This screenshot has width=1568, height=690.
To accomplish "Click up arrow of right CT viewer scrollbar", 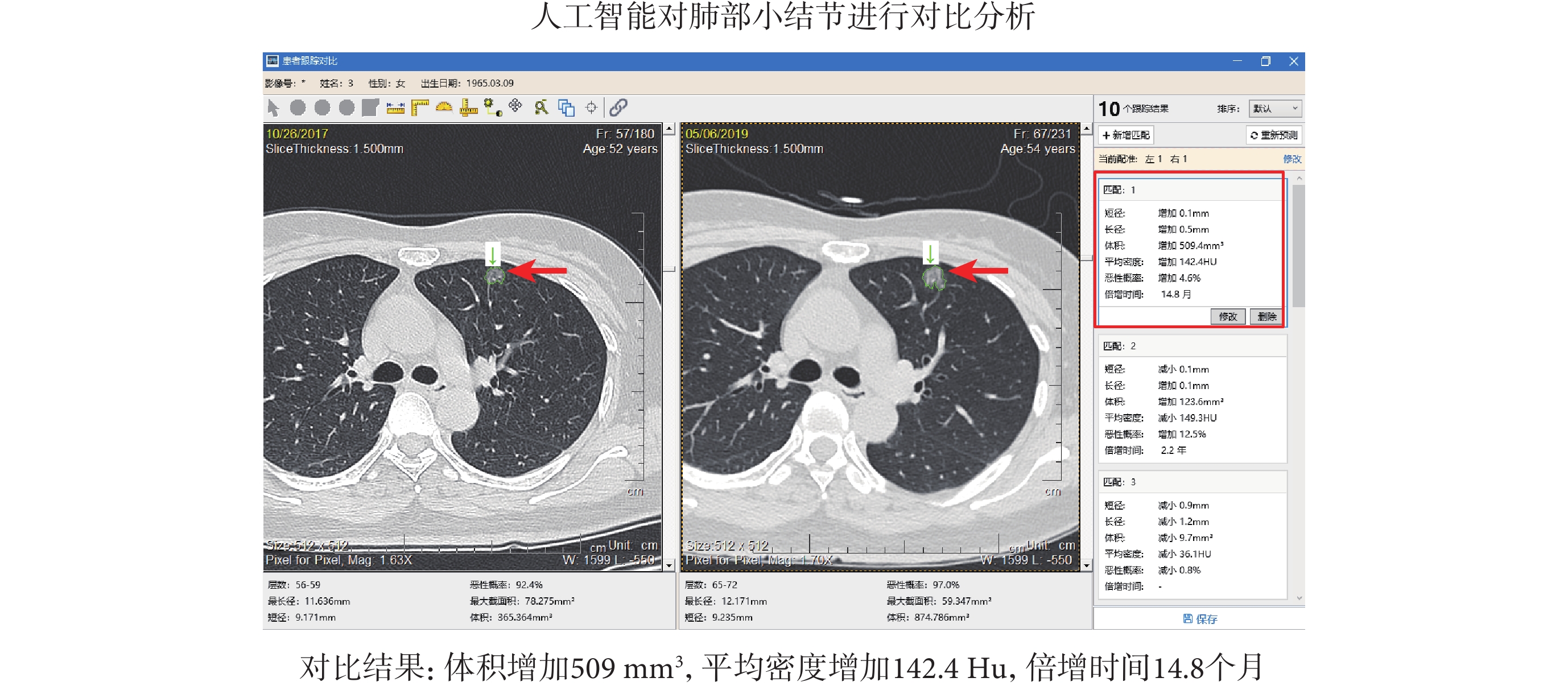I will pyautogui.click(x=1087, y=129).
